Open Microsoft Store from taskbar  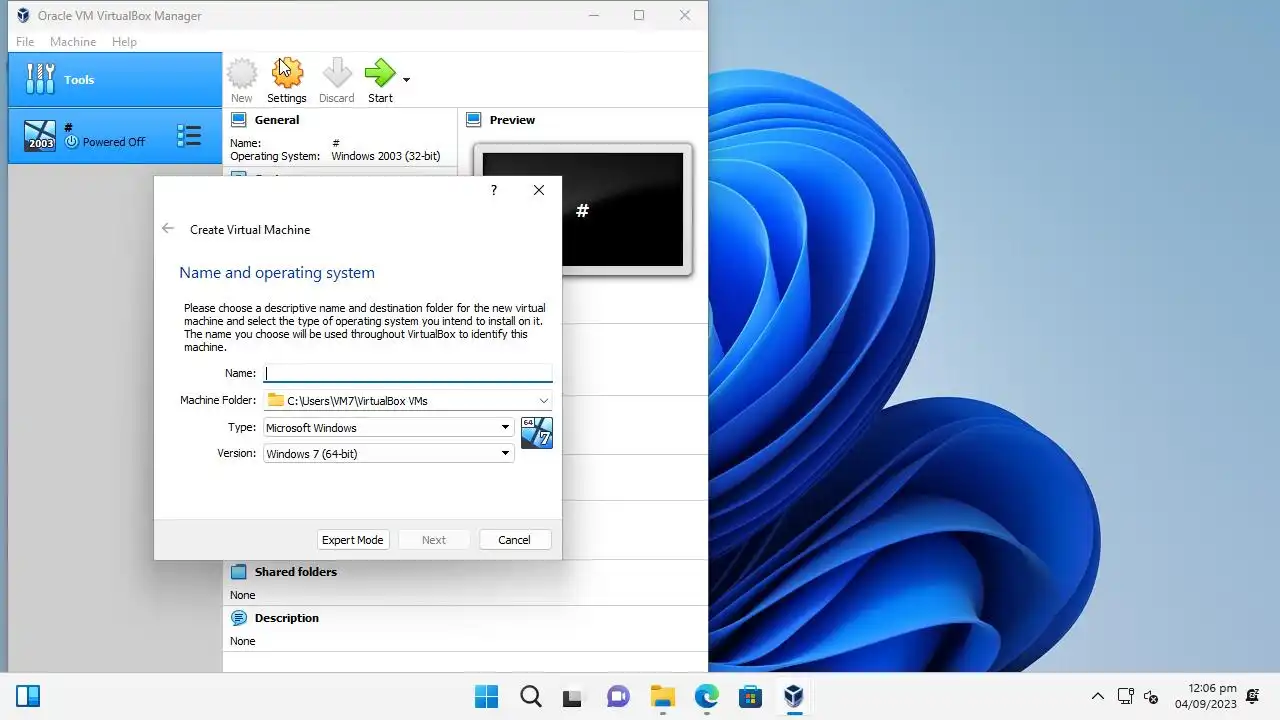coord(750,696)
